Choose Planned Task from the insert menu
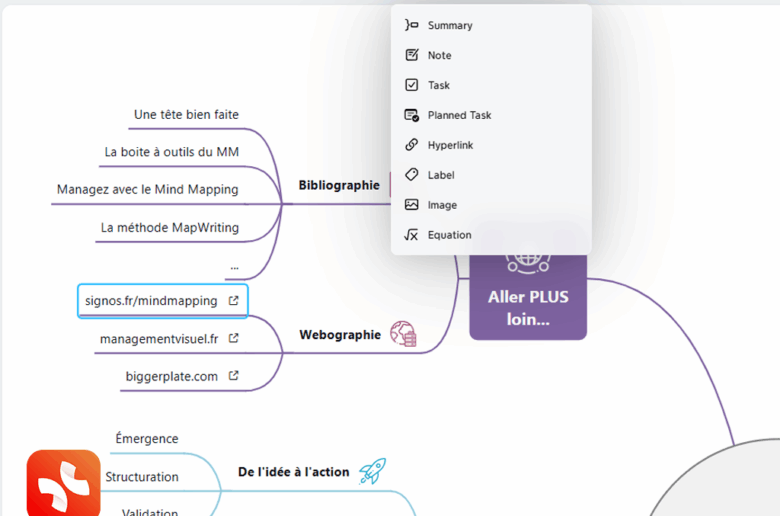 [x=459, y=115]
